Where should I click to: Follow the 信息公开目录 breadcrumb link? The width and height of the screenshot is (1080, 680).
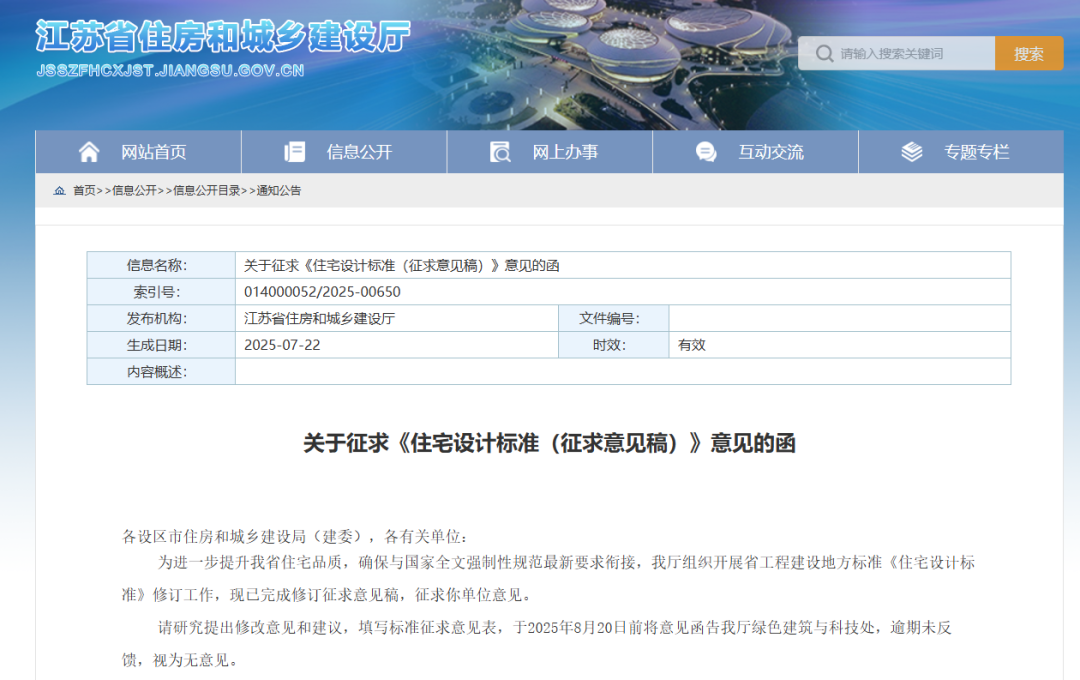pyautogui.click(x=206, y=191)
